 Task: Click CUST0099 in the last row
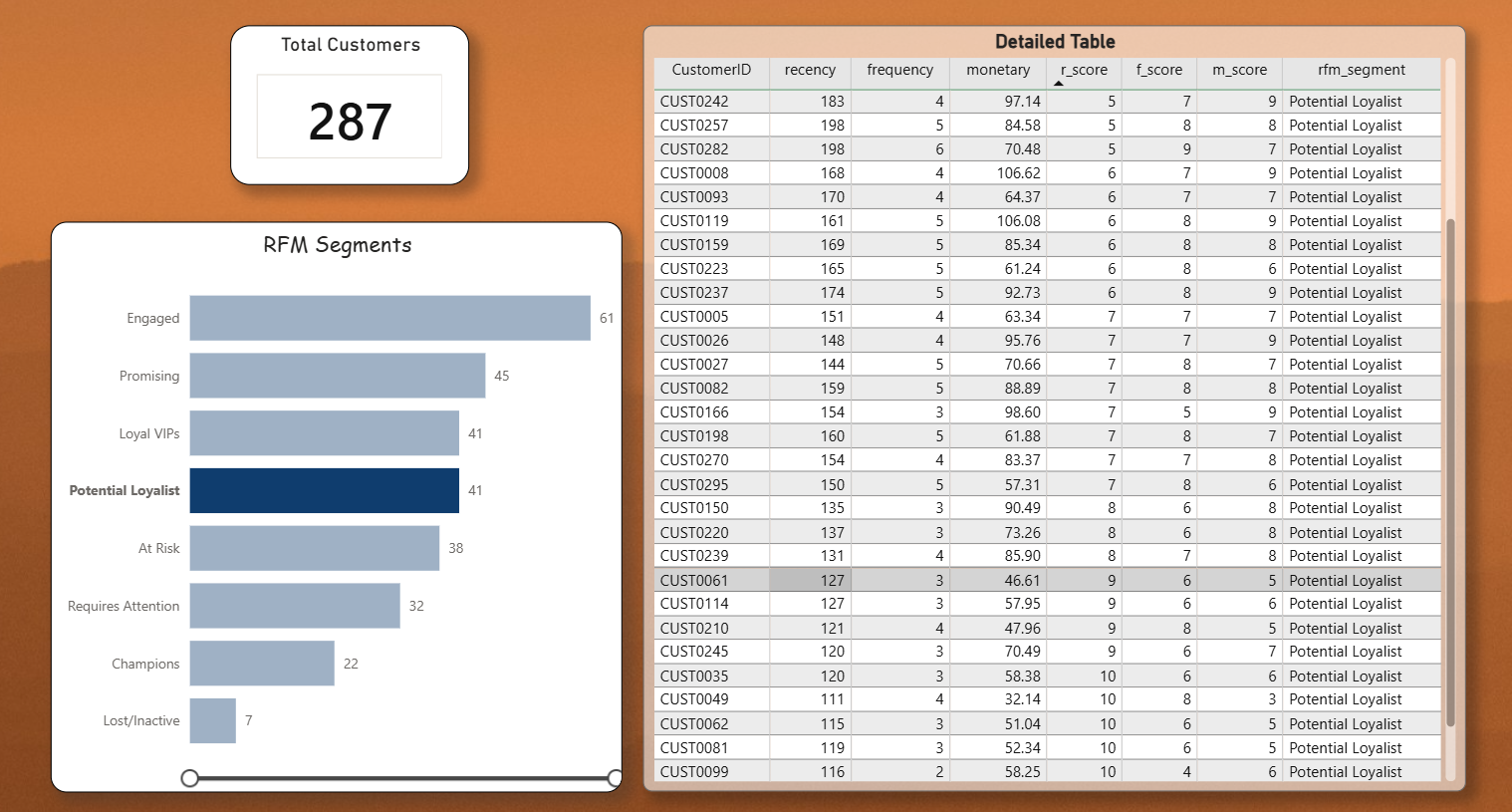point(694,772)
